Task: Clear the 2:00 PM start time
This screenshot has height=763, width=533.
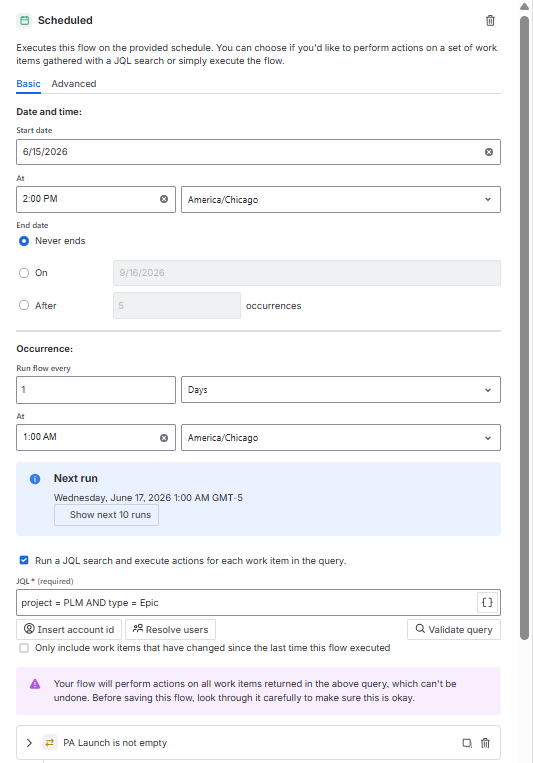Action: tap(164, 199)
